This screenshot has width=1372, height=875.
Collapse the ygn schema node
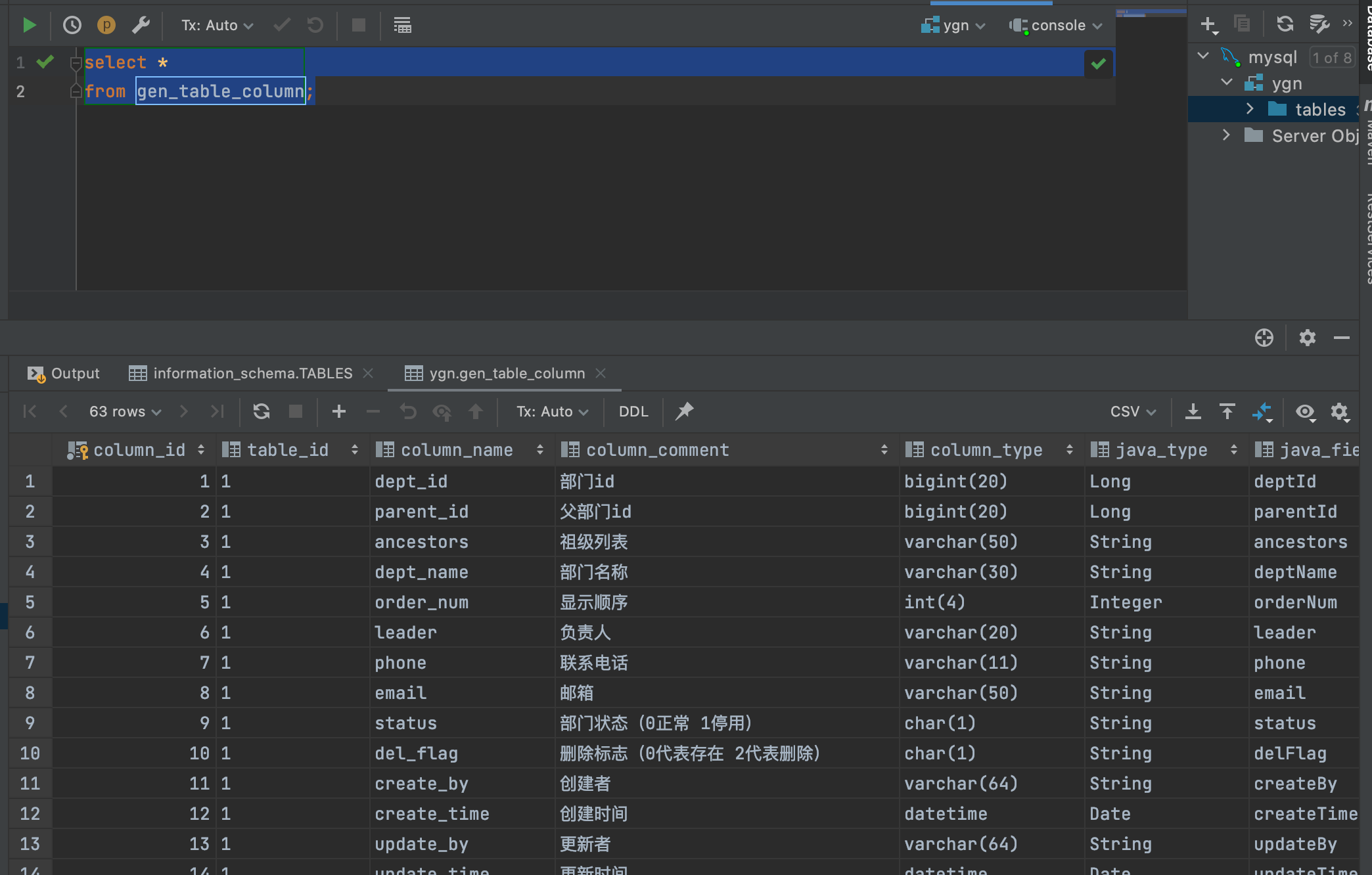point(1227,82)
